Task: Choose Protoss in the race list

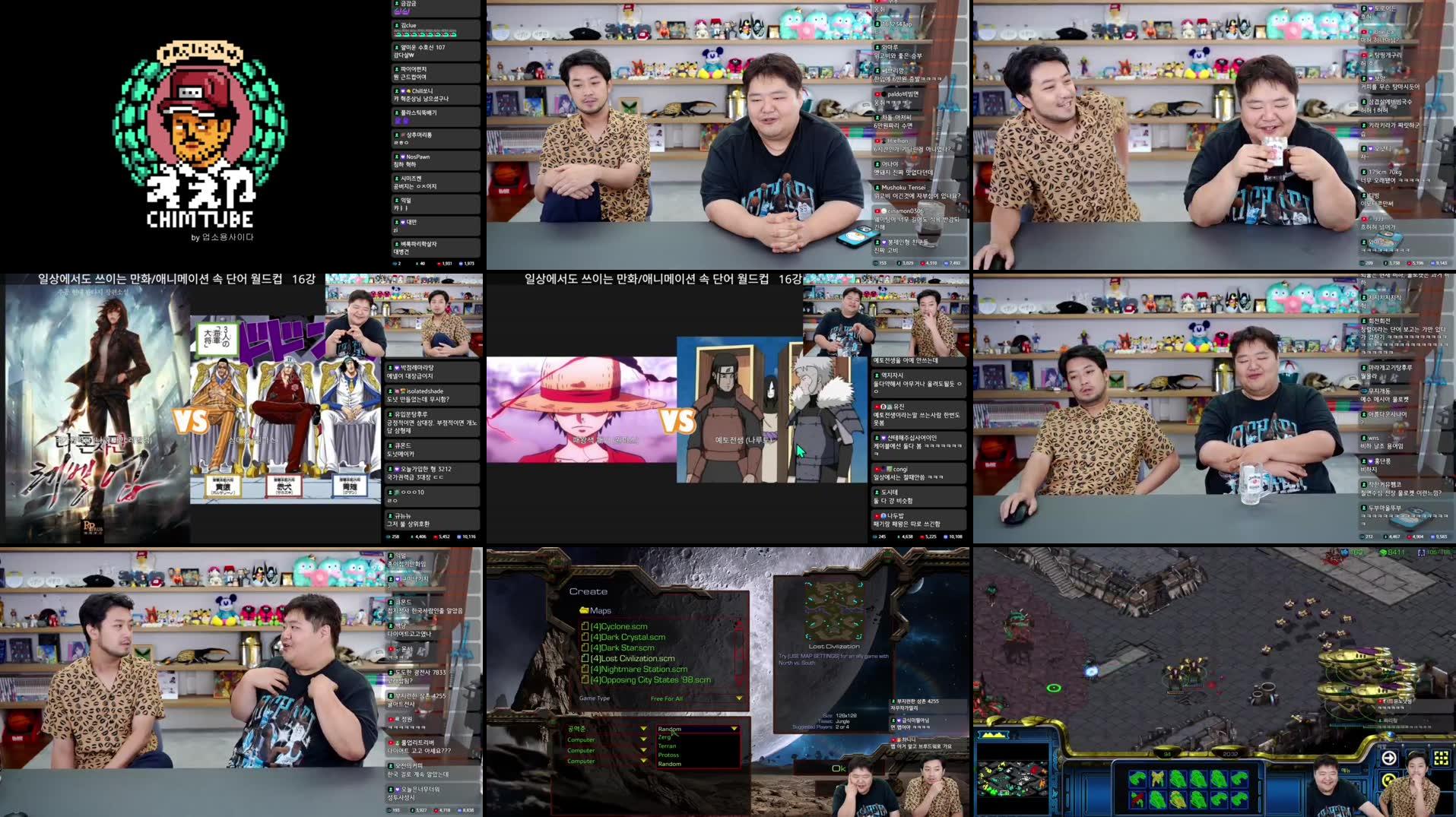Action: 668,755
